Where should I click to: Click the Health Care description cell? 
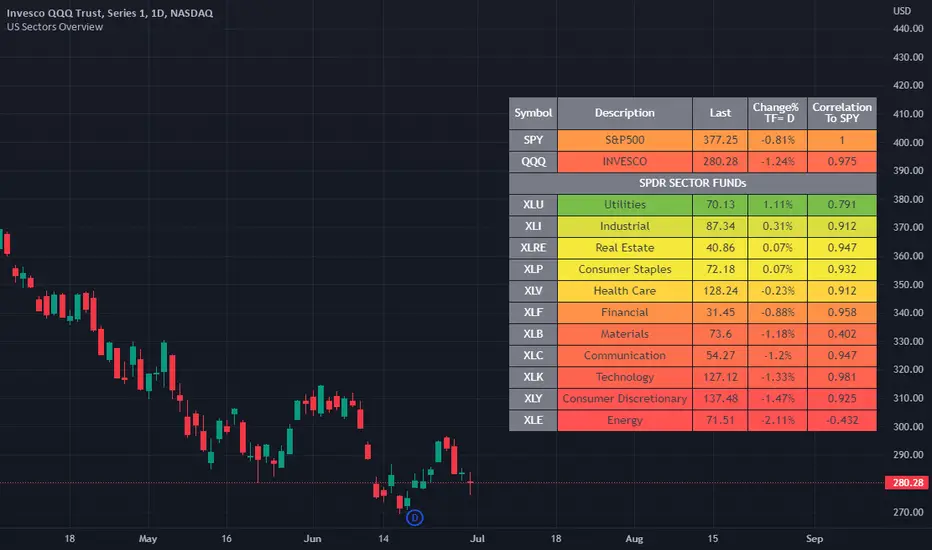[x=625, y=291]
